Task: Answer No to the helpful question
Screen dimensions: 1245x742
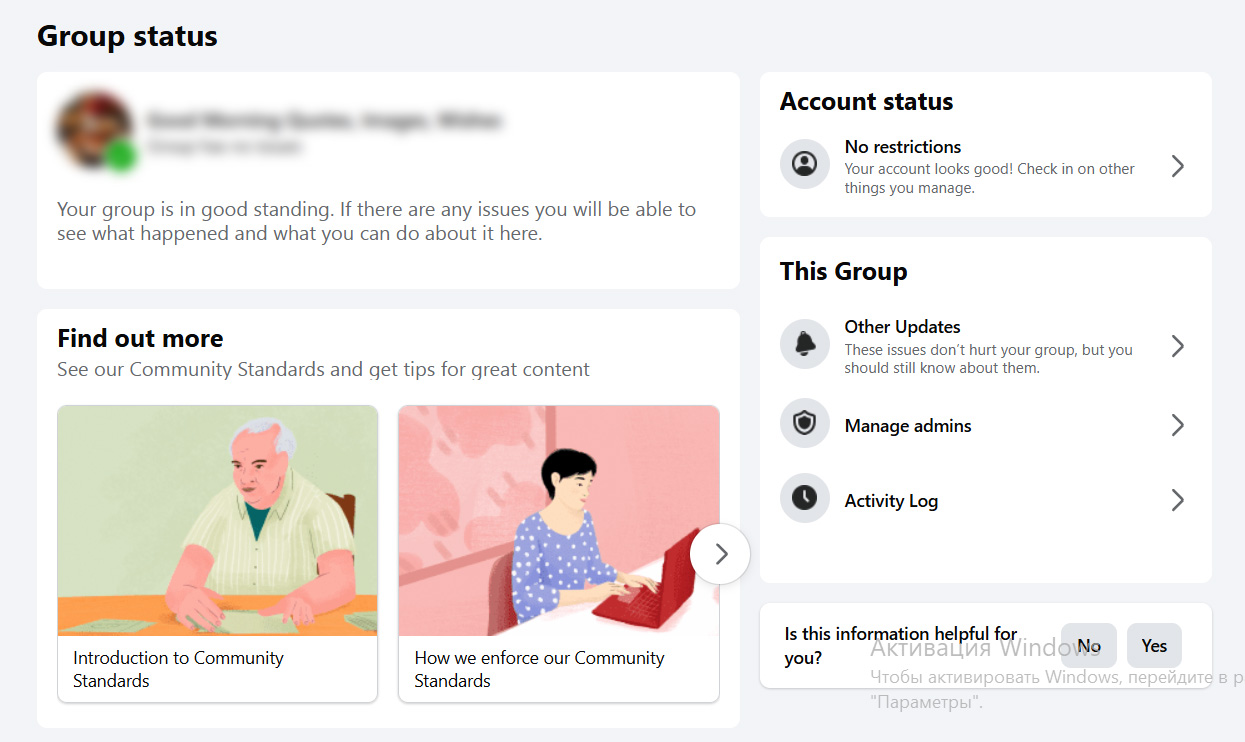Action: pos(1089,646)
